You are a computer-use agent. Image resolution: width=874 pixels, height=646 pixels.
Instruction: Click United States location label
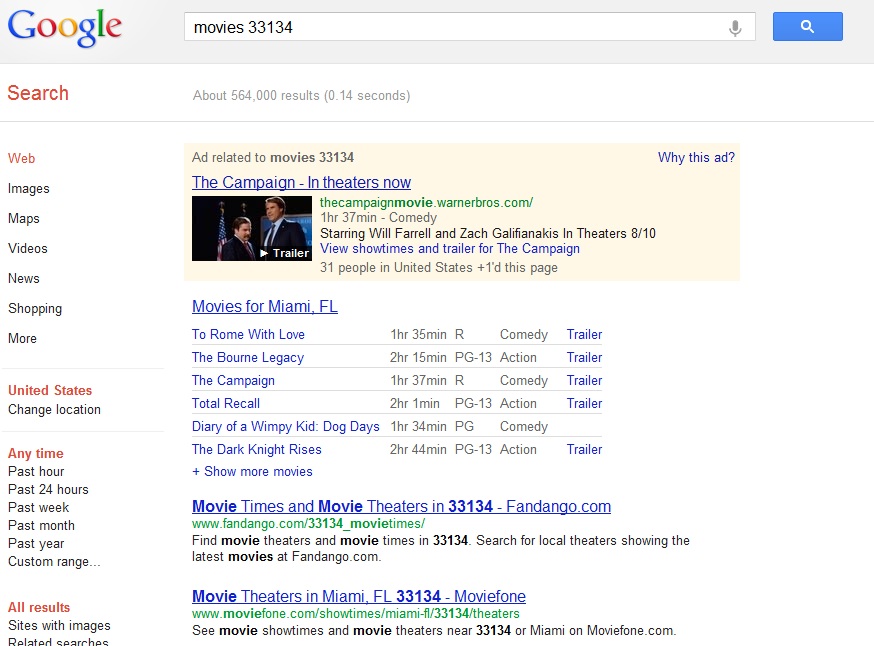point(50,390)
